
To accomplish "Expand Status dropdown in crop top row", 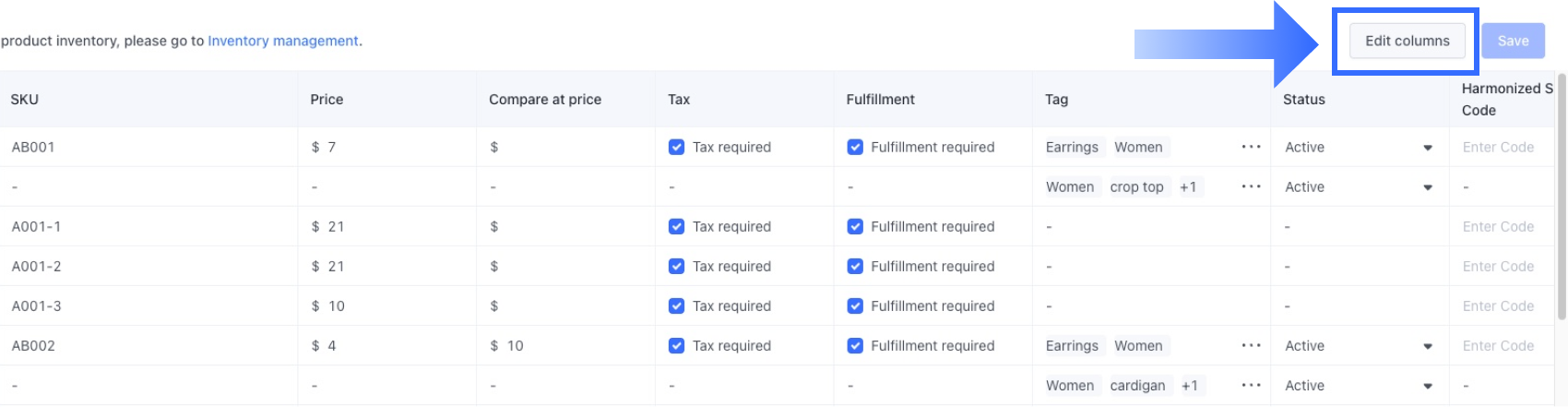I will pos(1427,187).
